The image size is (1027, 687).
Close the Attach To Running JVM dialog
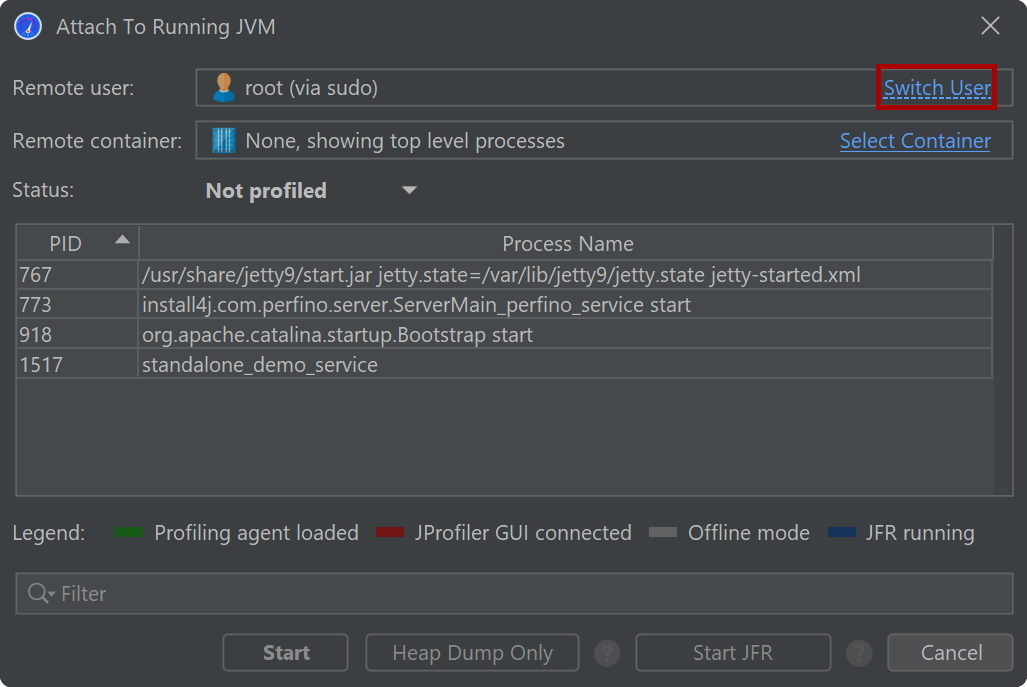[990, 27]
